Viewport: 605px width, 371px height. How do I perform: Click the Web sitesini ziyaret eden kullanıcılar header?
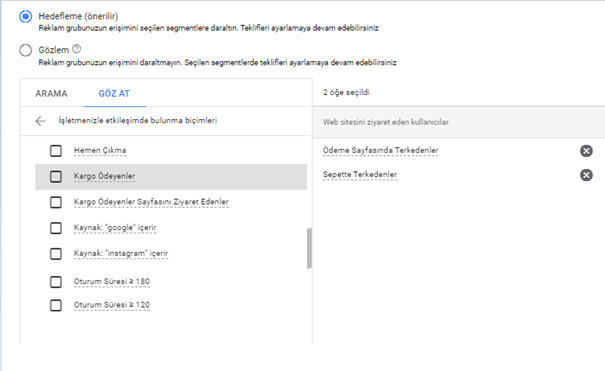pos(386,122)
